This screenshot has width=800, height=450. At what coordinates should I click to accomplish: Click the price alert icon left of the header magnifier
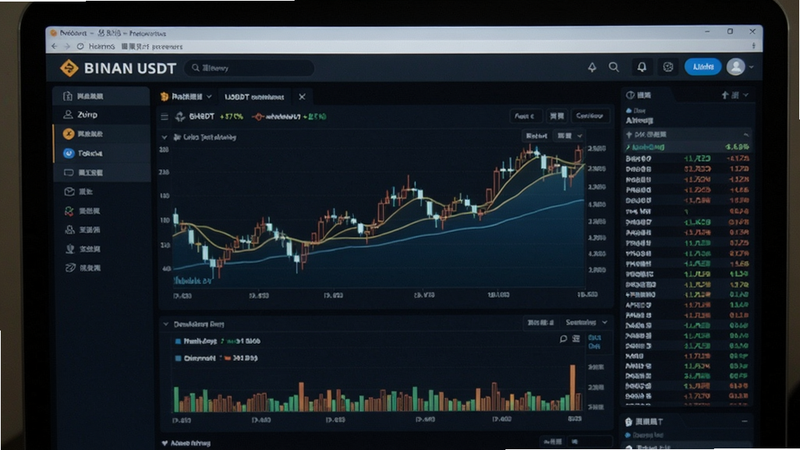pyautogui.click(x=592, y=67)
